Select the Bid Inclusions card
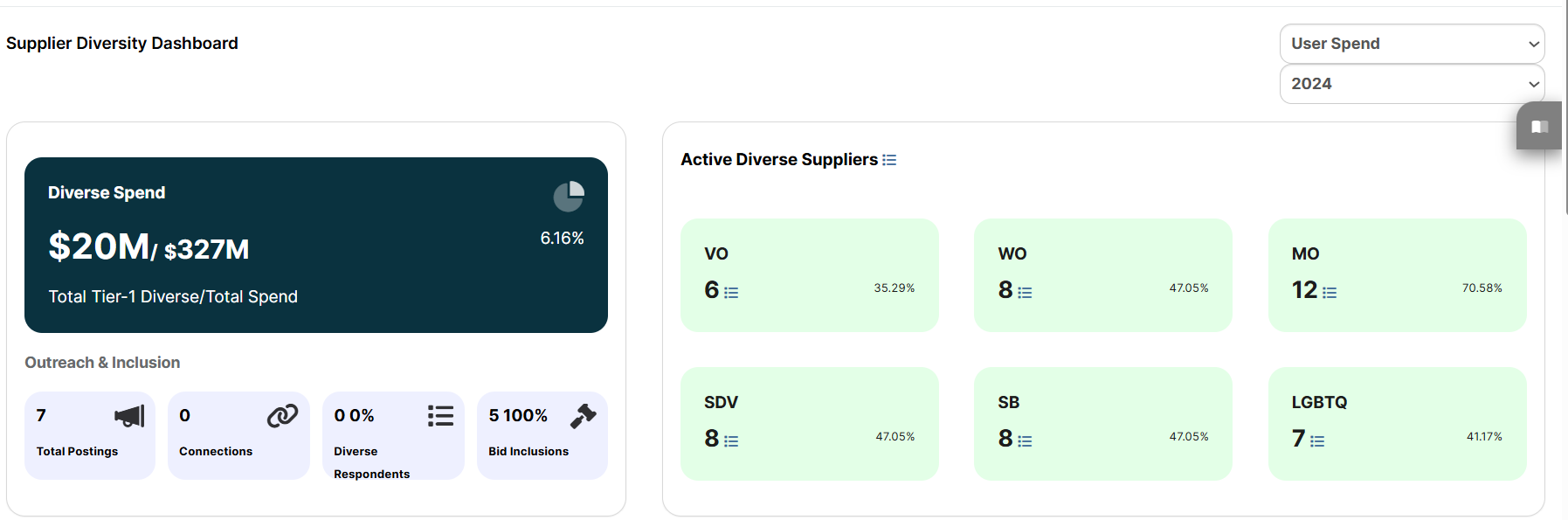This screenshot has width=1568, height=520. tap(542, 435)
